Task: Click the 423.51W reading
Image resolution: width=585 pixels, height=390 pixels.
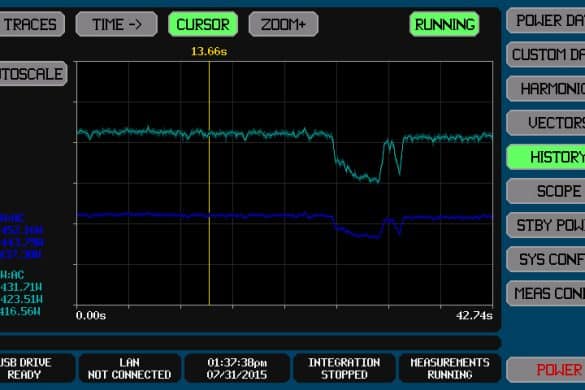Action: (x=21, y=299)
